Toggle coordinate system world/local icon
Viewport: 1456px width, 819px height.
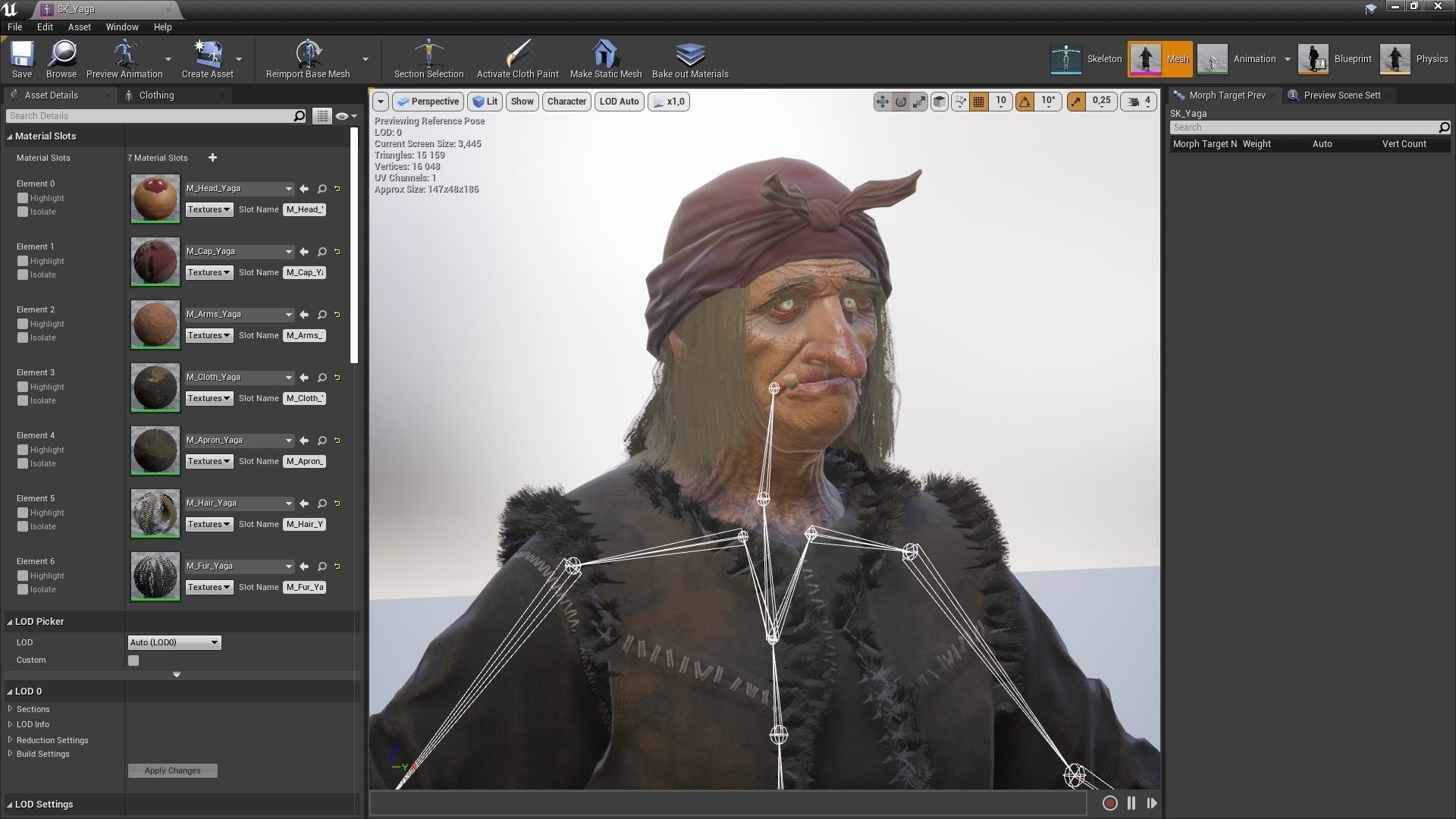(940, 102)
